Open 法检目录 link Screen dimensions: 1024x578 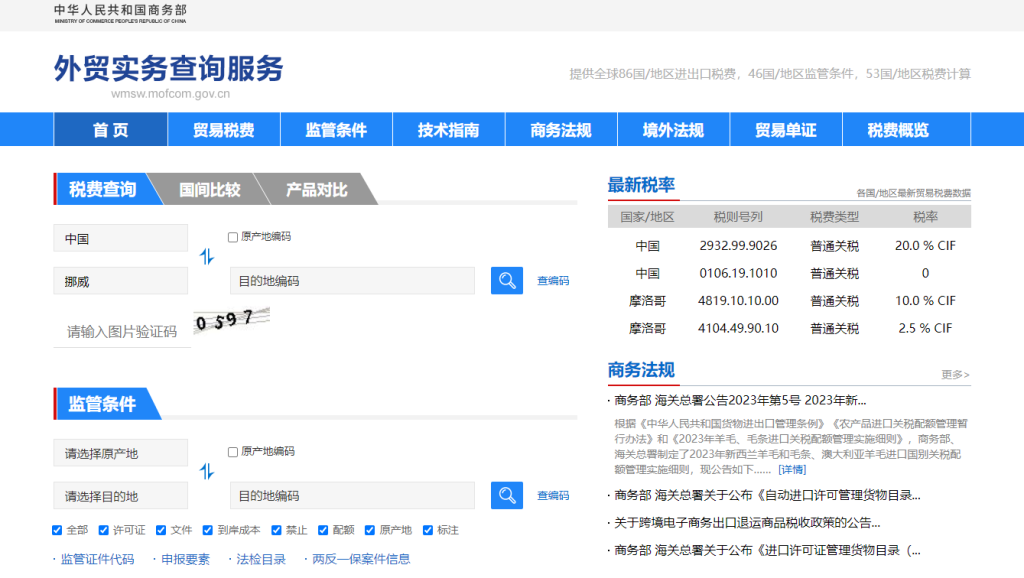pos(261,559)
